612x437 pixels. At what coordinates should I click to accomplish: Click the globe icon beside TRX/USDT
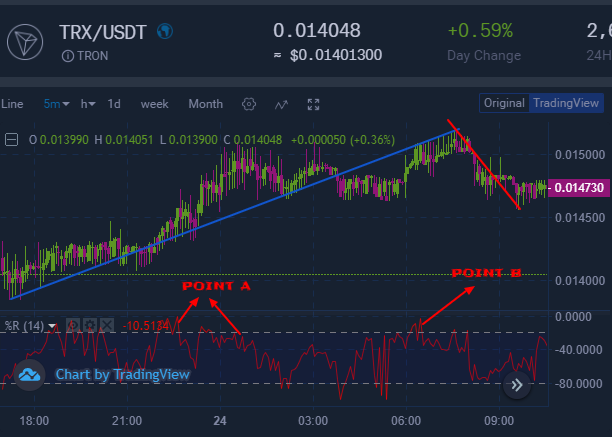[x=165, y=31]
